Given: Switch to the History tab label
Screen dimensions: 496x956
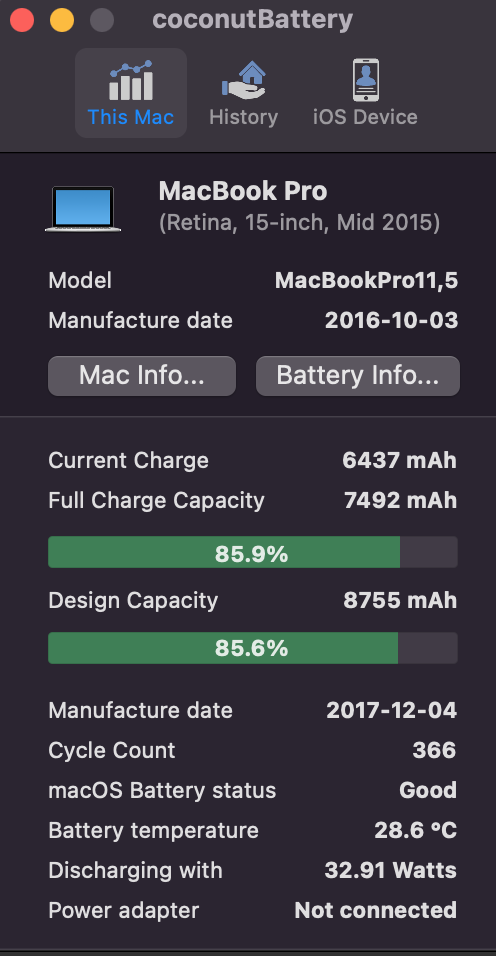Looking at the screenshot, I should pyautogui.click(x=244, y=117).
